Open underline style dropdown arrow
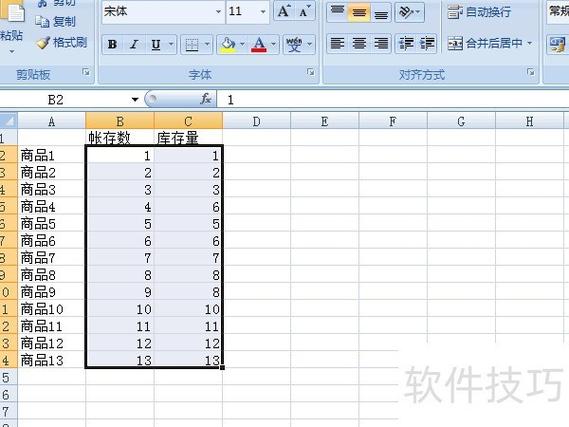This screenshot has height=427, width=569. (x=171, y=45)
